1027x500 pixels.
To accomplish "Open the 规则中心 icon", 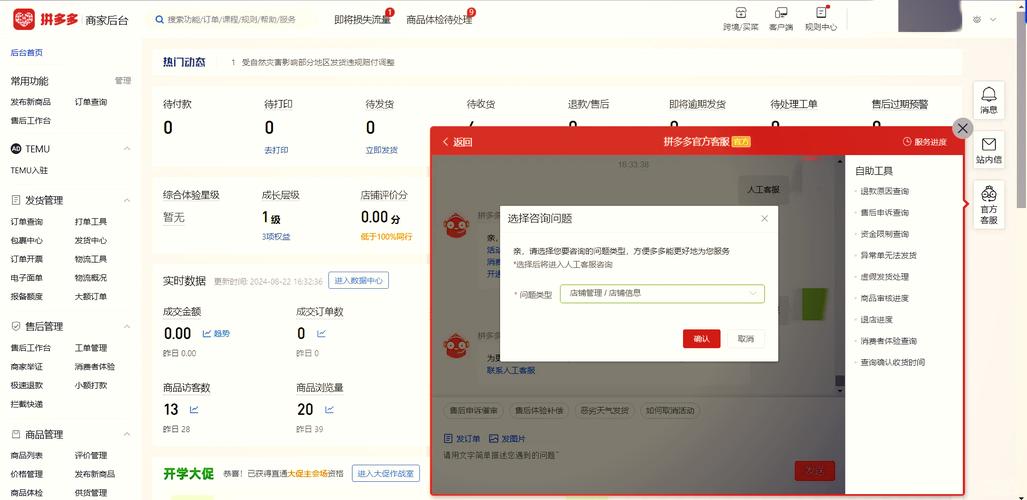I will pos(821,12).
